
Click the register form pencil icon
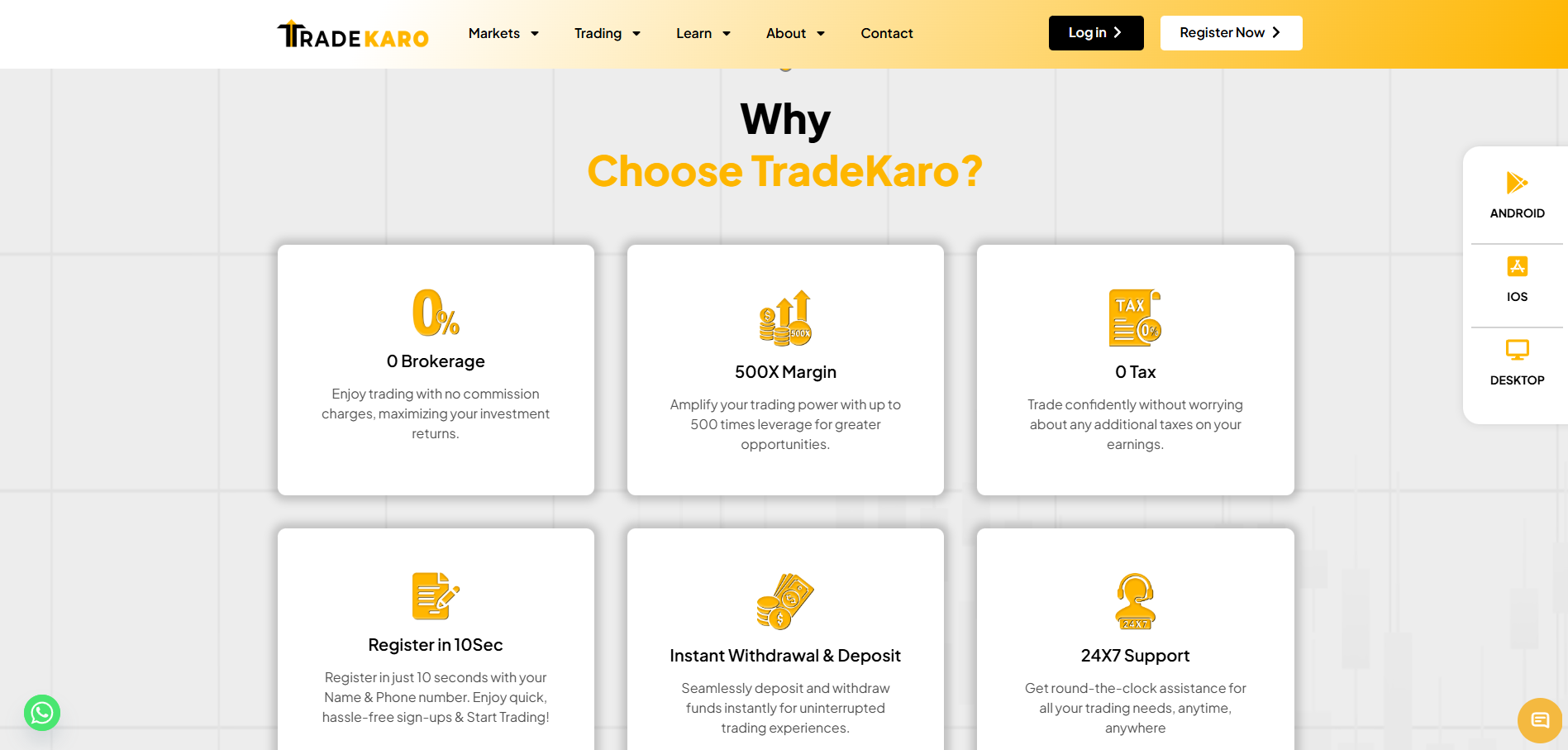click(x=436, y=596)
